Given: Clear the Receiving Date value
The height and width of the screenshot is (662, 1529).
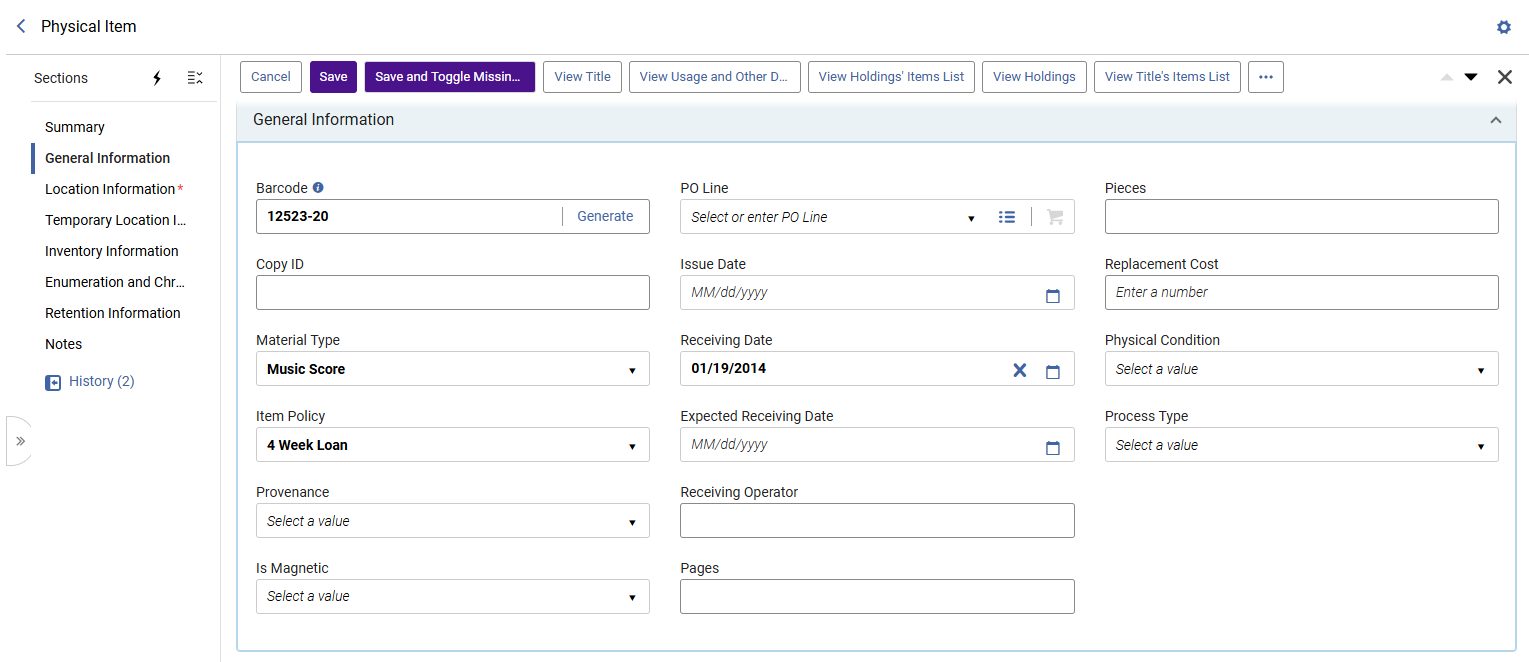Looking at the screenshot, I should [1019, 370].
